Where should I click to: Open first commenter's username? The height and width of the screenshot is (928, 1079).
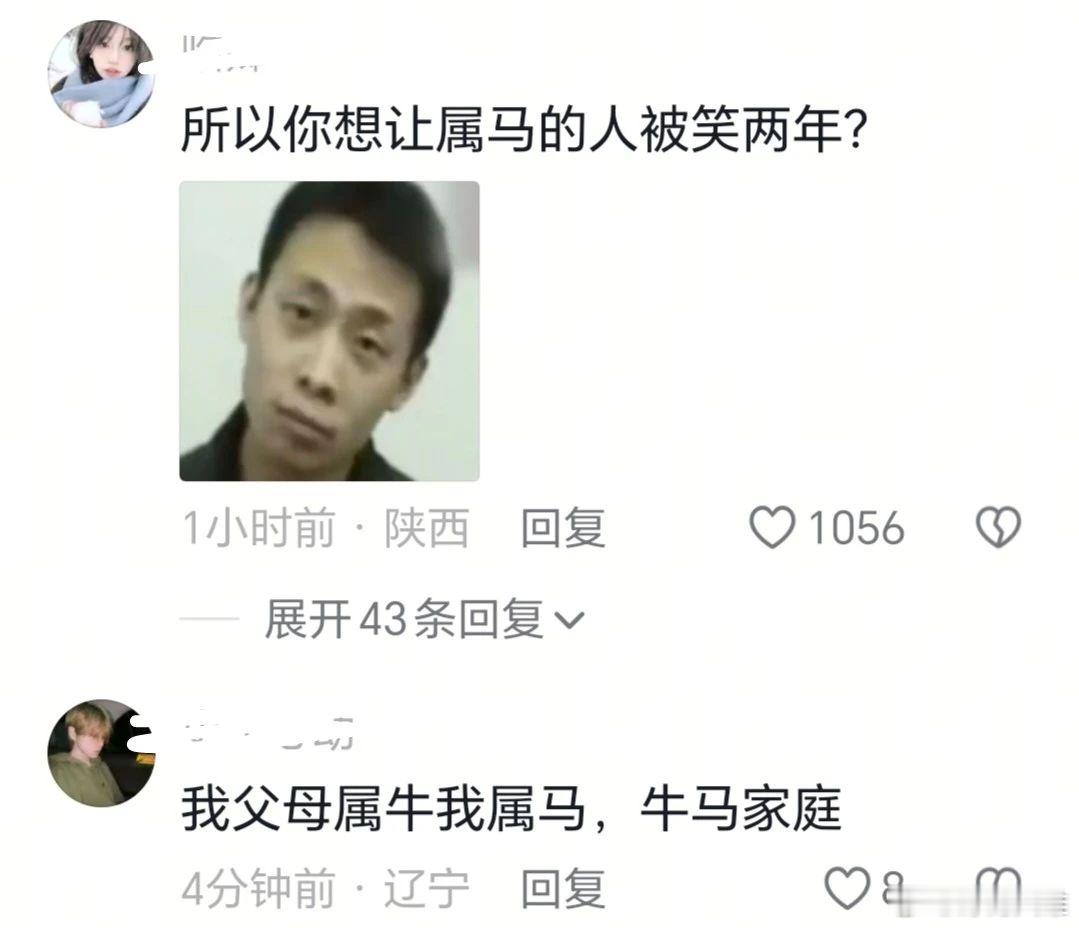(x=221, y=54)
